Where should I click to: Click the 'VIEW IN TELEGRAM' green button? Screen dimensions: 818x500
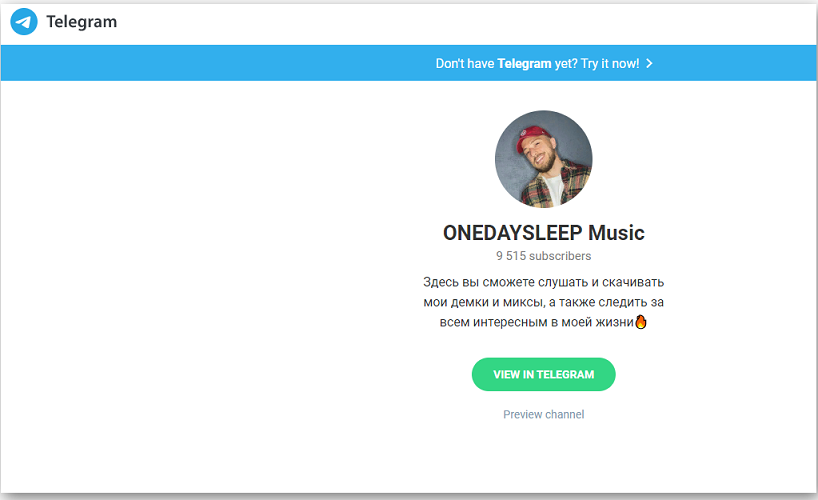544,374
